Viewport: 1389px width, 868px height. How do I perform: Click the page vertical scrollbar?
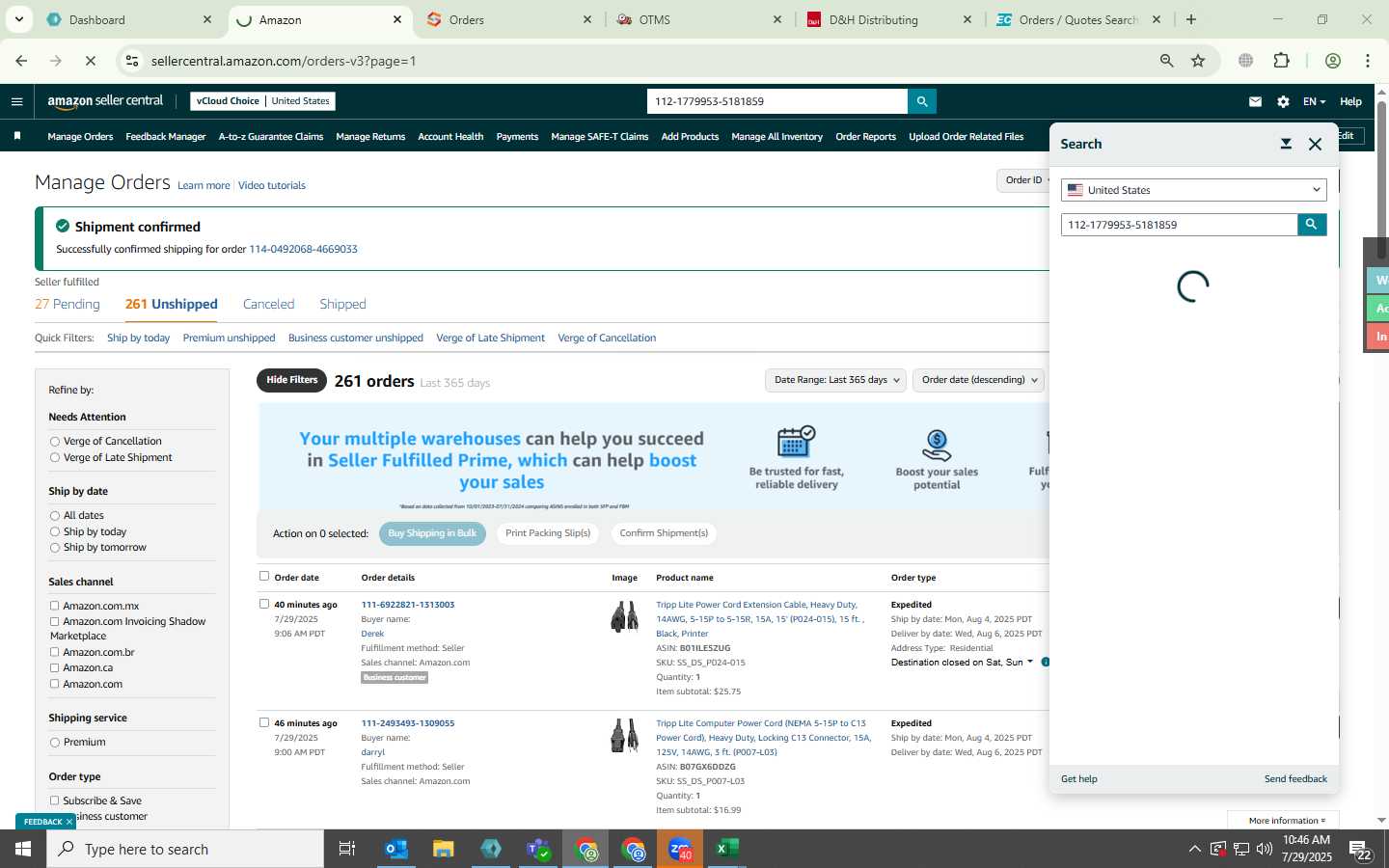coord(1381,178)
